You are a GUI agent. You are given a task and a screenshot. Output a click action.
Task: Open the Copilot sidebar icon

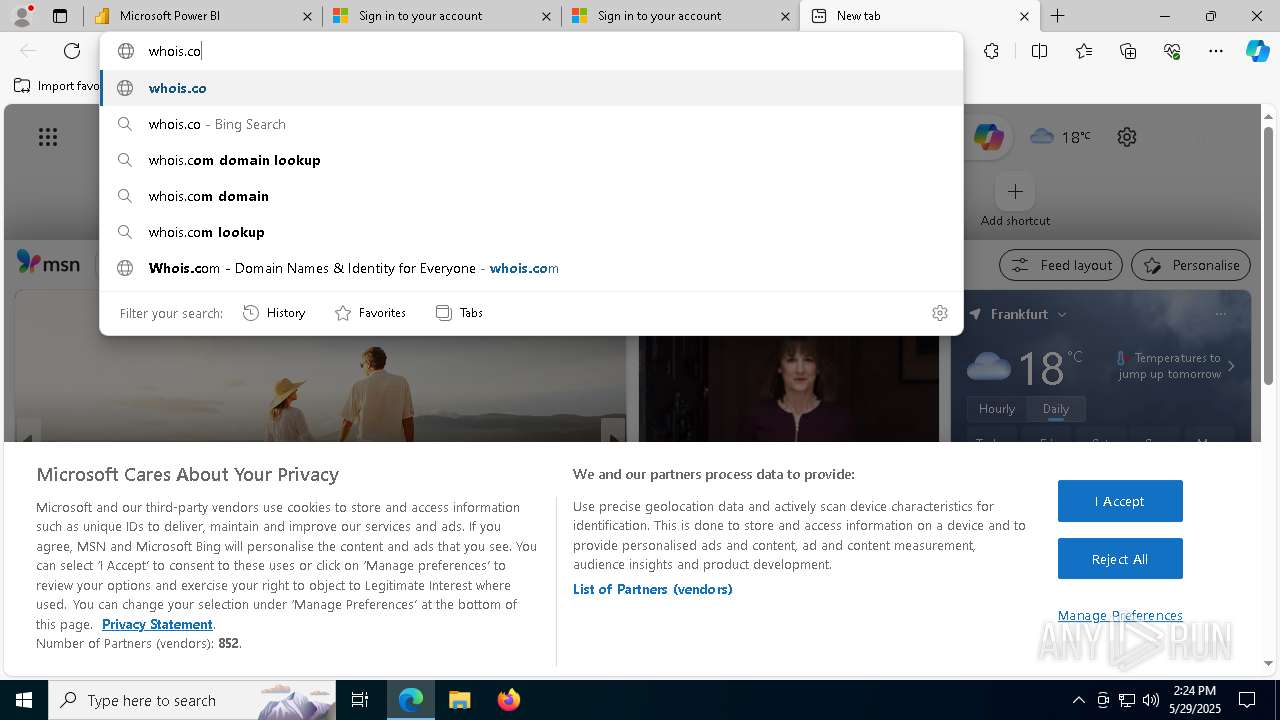(1257, 51)
